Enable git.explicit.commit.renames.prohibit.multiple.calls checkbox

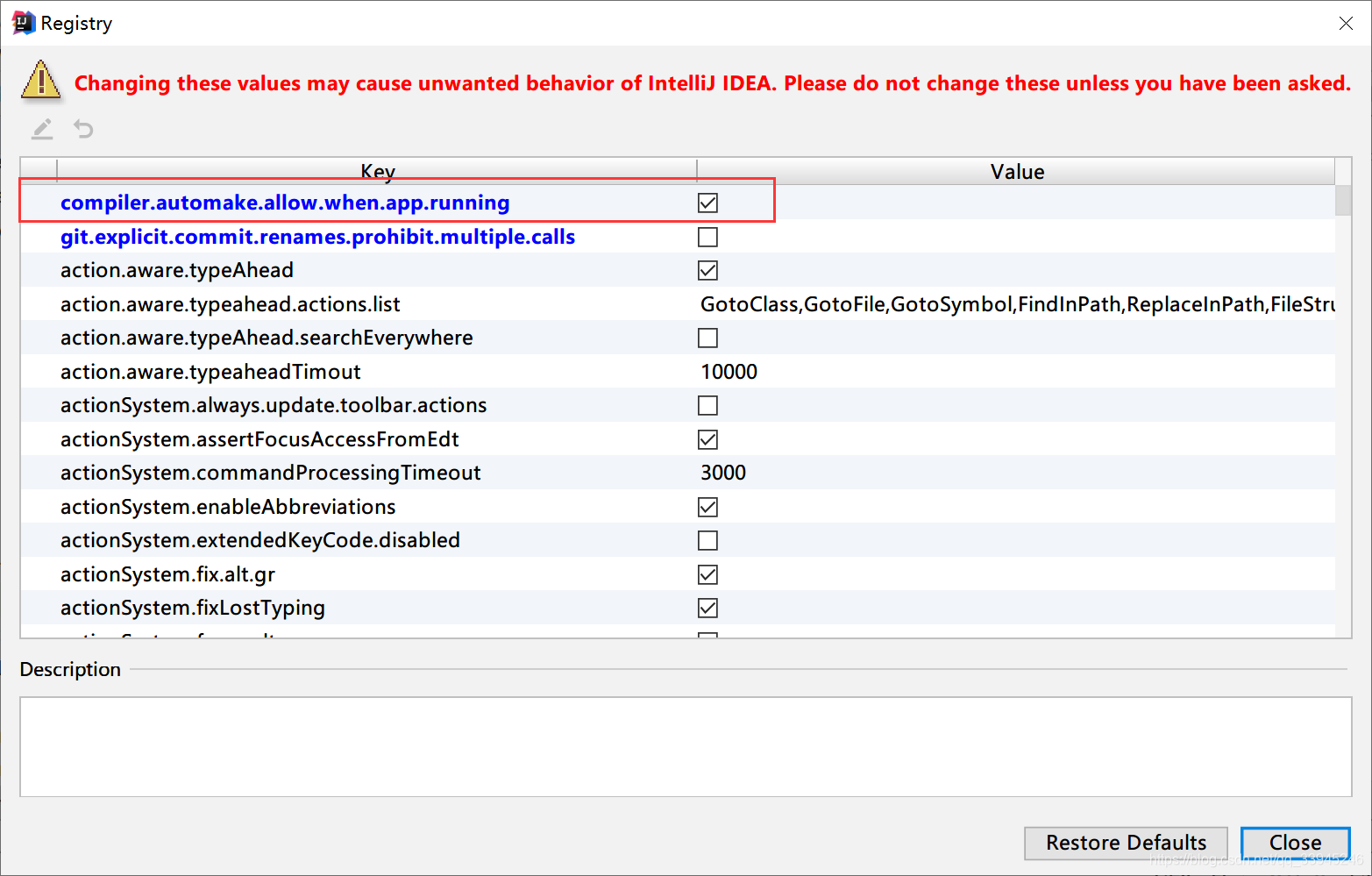pyautogui.click(x=707, y=237)
